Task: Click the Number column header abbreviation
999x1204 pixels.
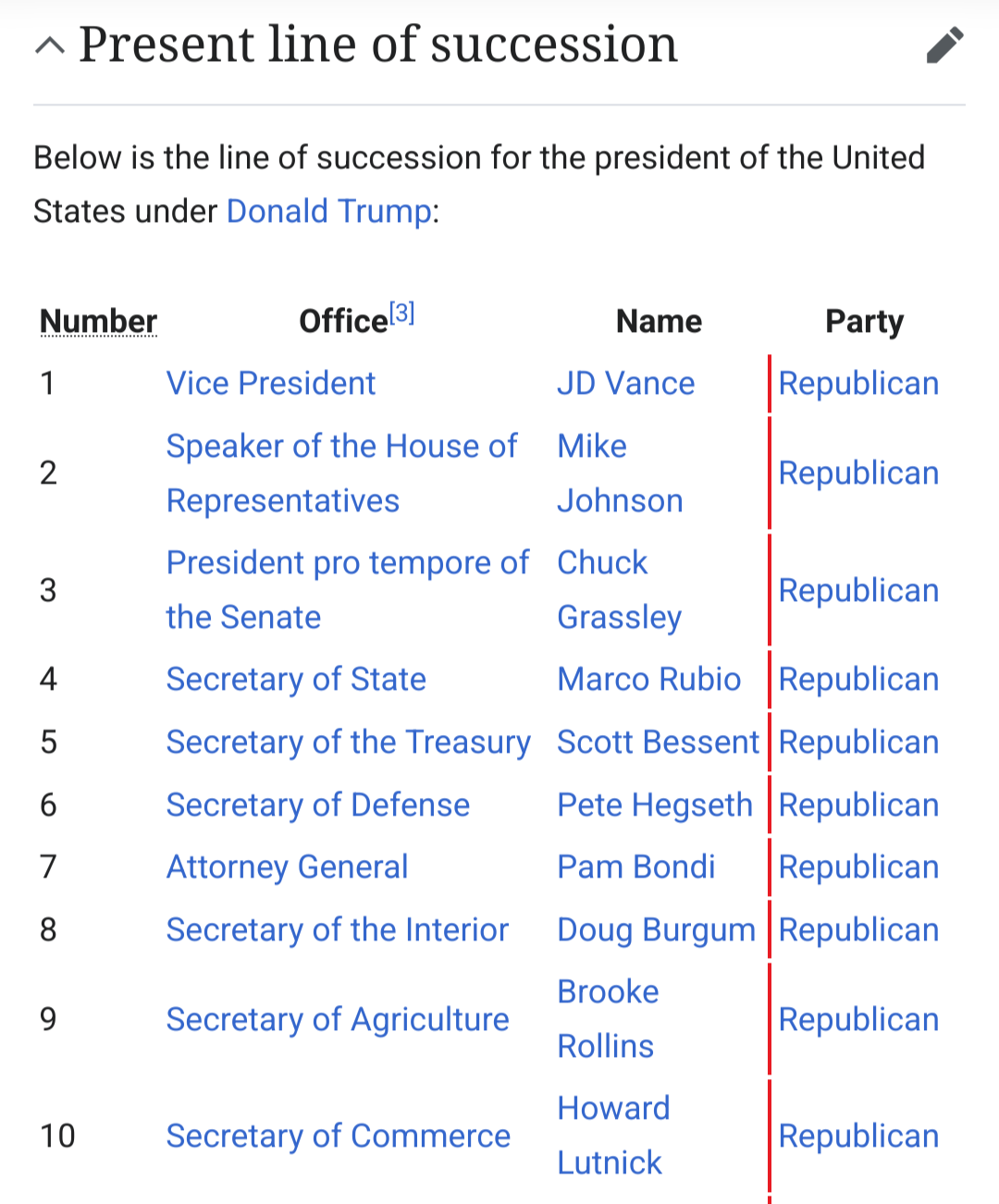Action: click(99, 321)
